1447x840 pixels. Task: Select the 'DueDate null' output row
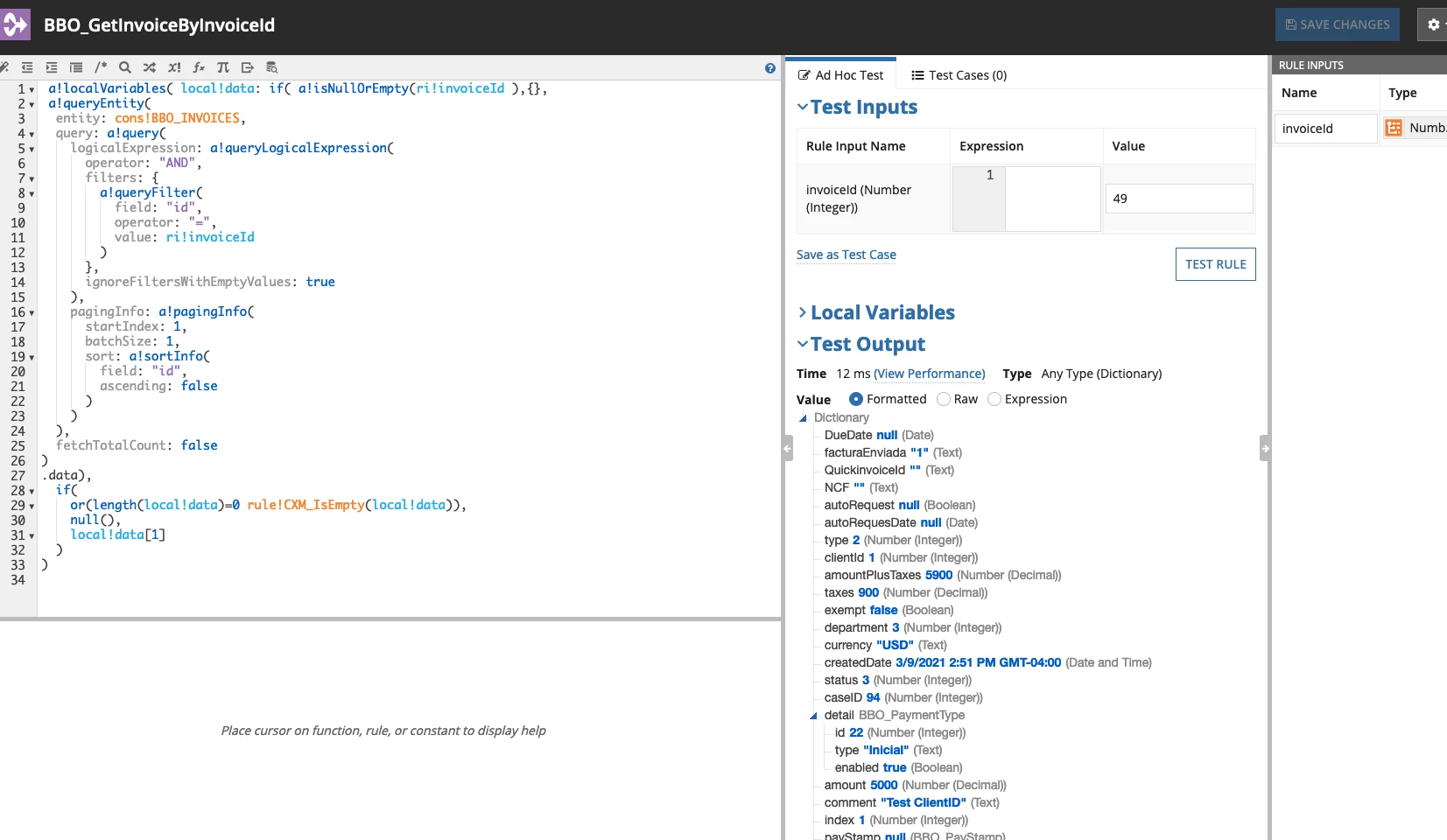879,435
